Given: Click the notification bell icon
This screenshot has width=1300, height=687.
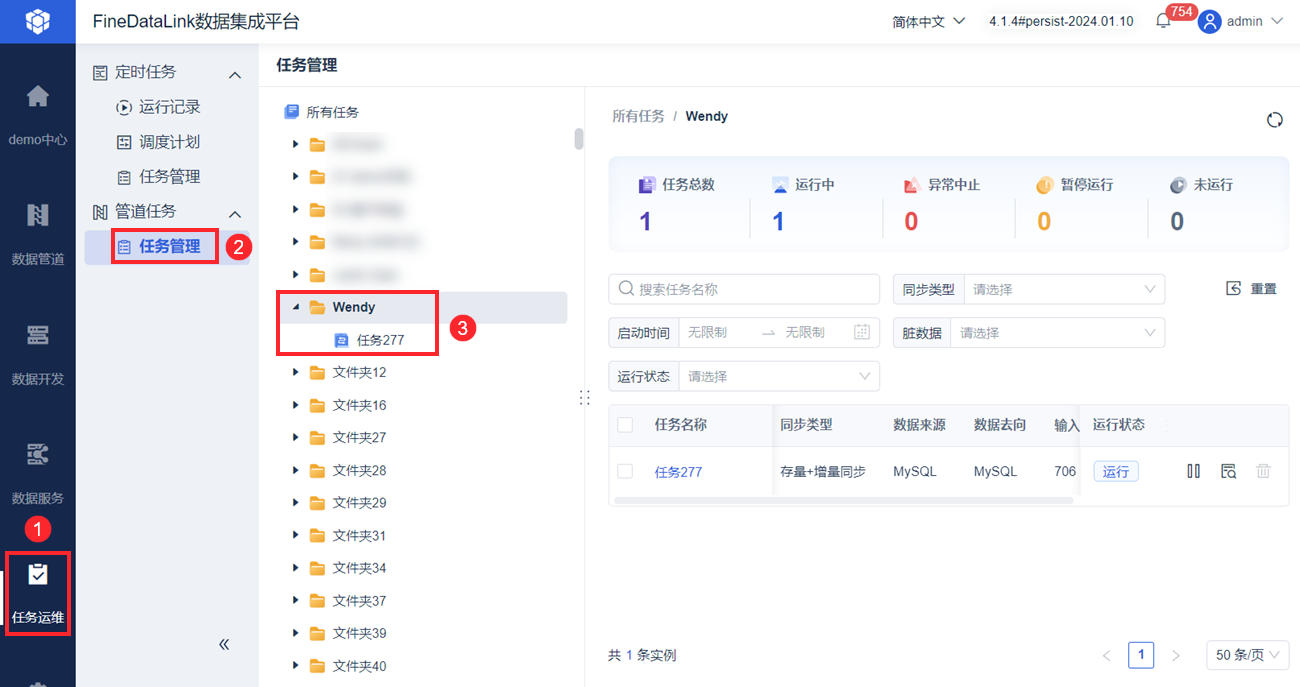Looking at the screenshot, I should [x=1163, y=21].
